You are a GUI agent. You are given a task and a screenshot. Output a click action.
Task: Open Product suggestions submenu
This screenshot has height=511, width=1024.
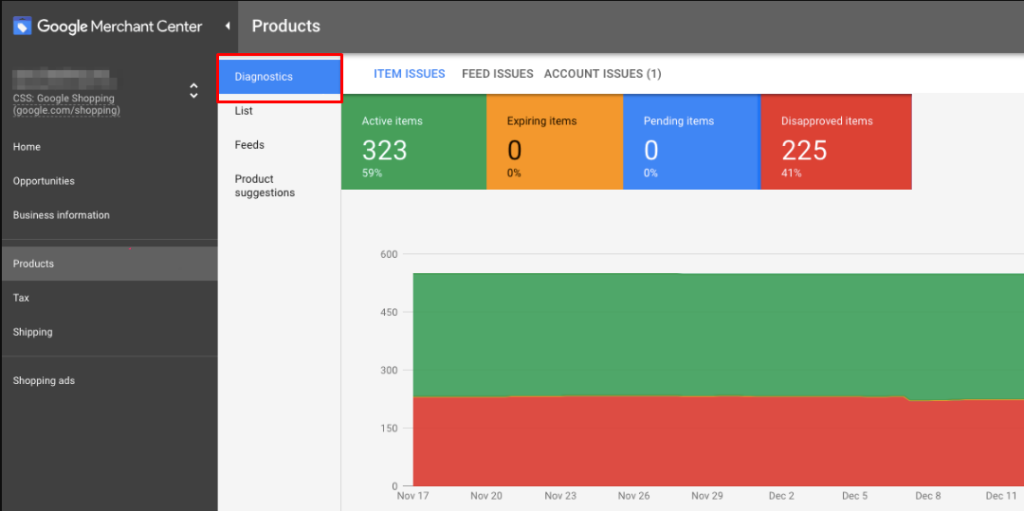265,186
